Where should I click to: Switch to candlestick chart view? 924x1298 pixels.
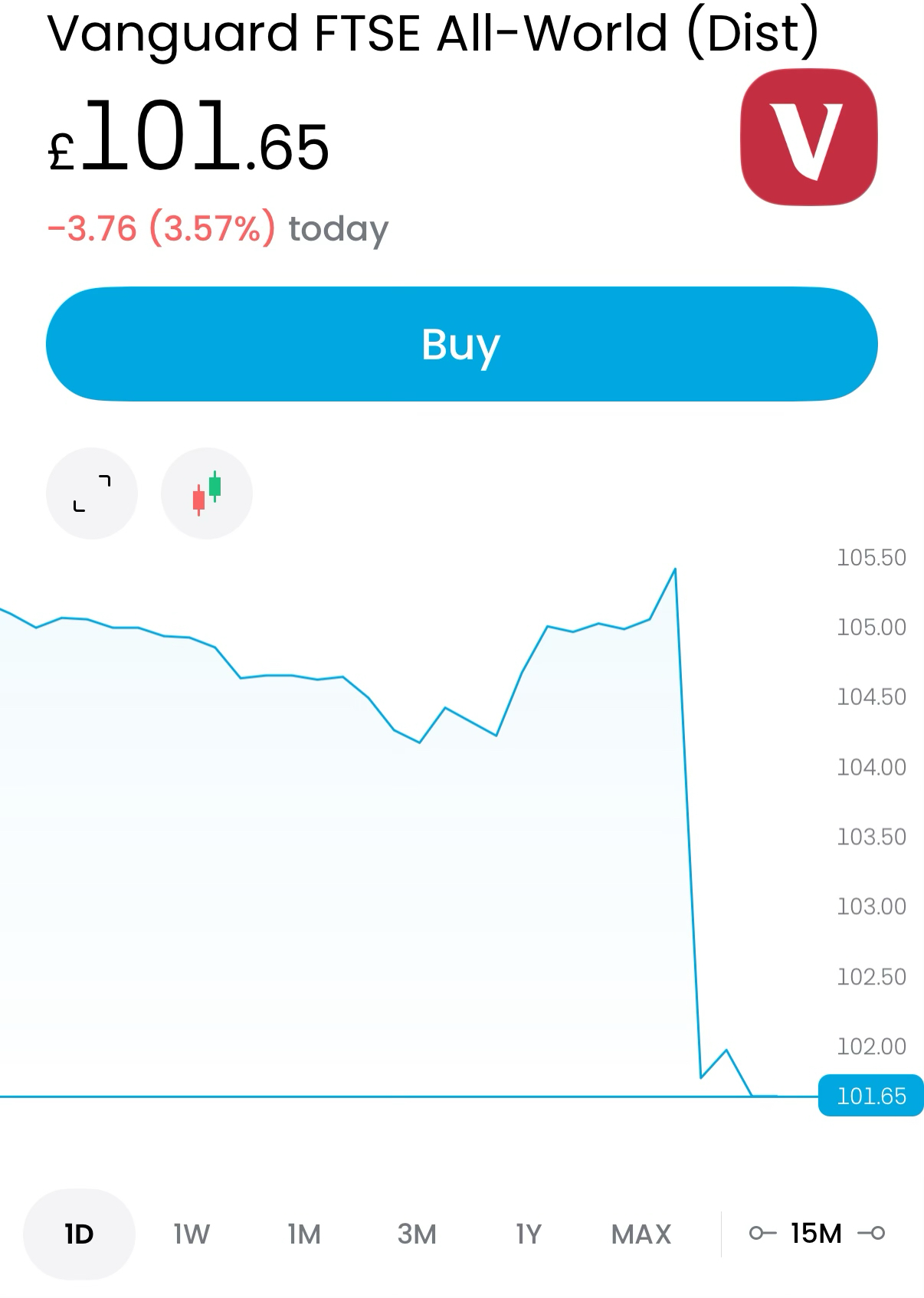click(x=207, y=493)
